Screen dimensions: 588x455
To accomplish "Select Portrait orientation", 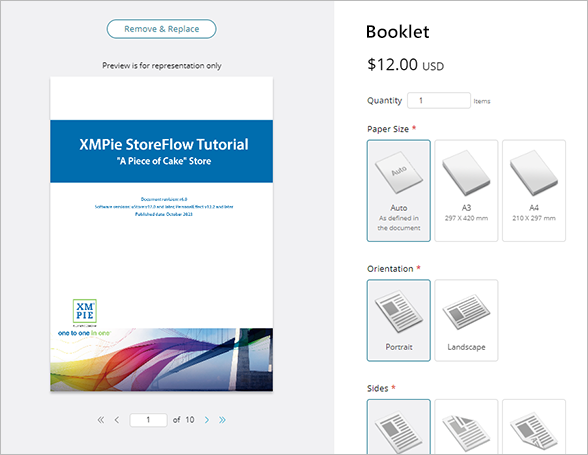I will [399, 320].
